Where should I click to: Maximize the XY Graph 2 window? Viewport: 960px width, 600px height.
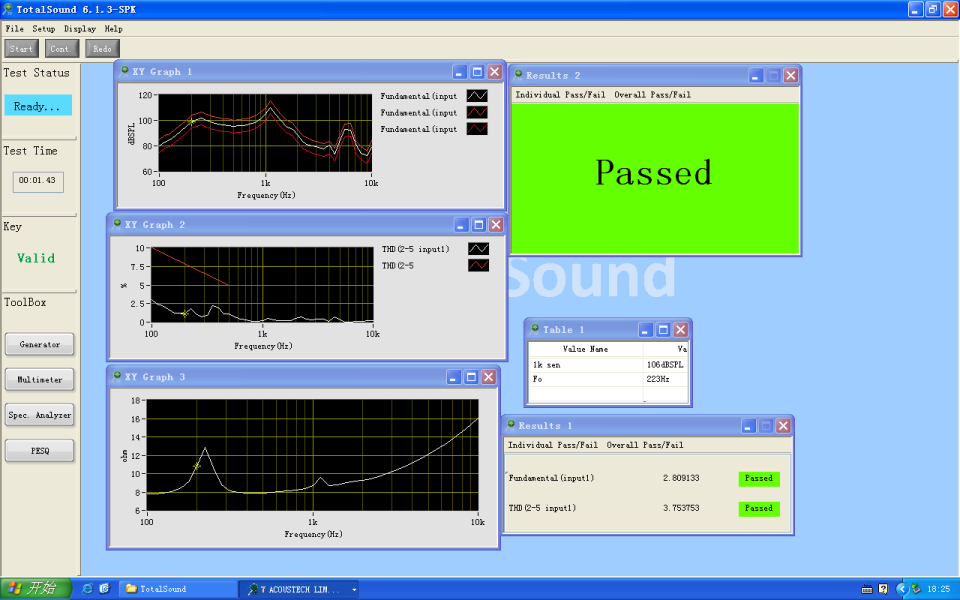click(x=478, y=225)
